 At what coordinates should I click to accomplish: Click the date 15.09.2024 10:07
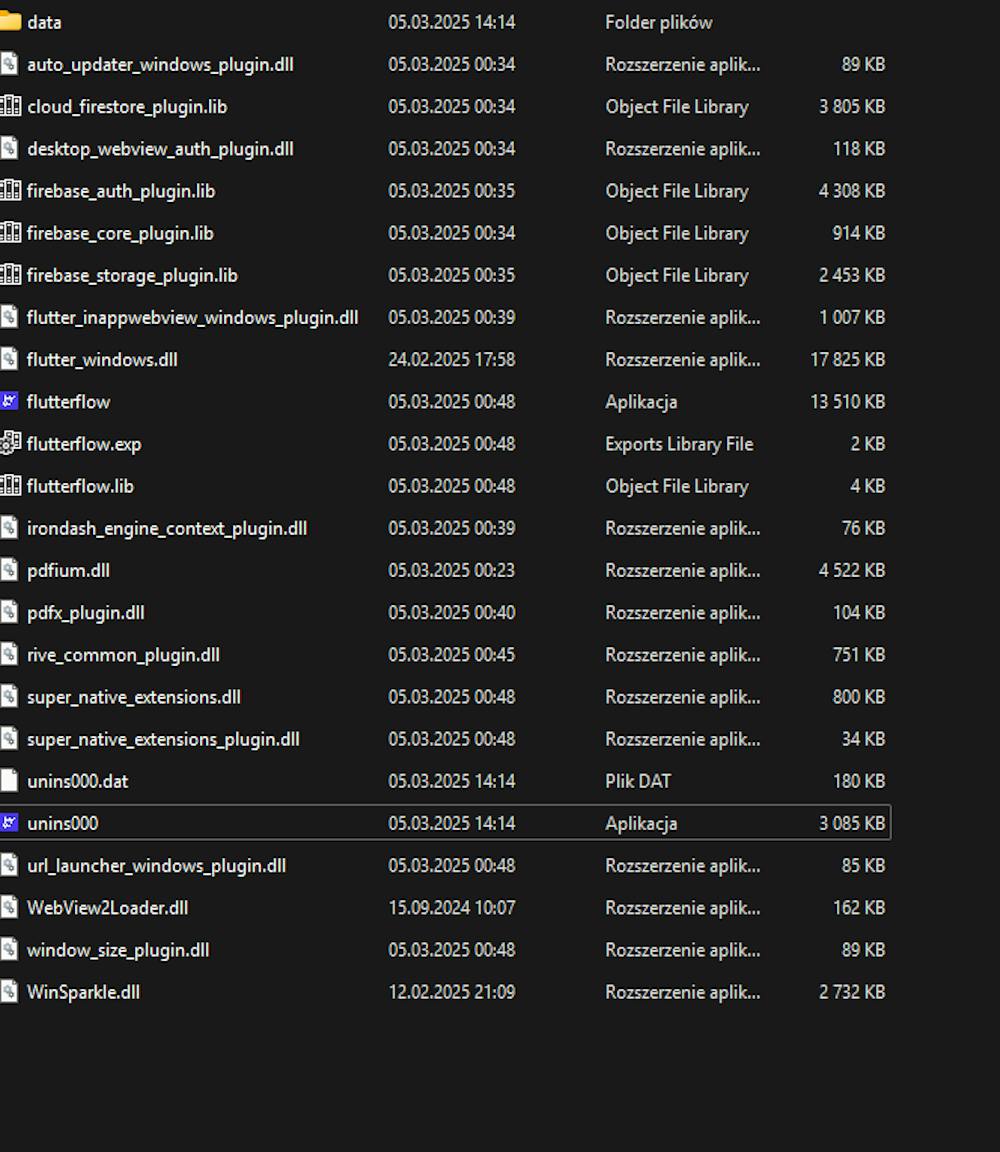(x=452, y=907)
